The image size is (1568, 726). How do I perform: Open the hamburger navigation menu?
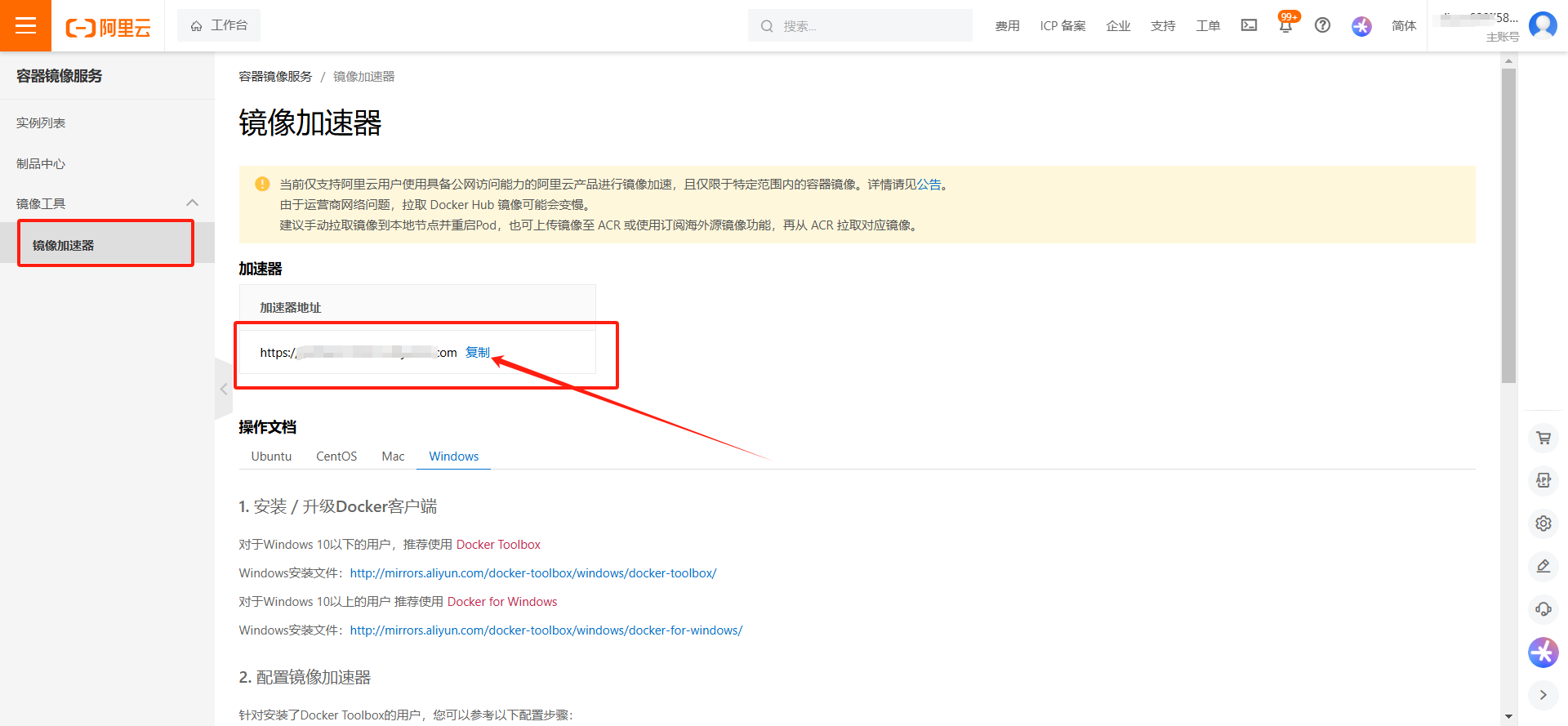pos(25,25)
